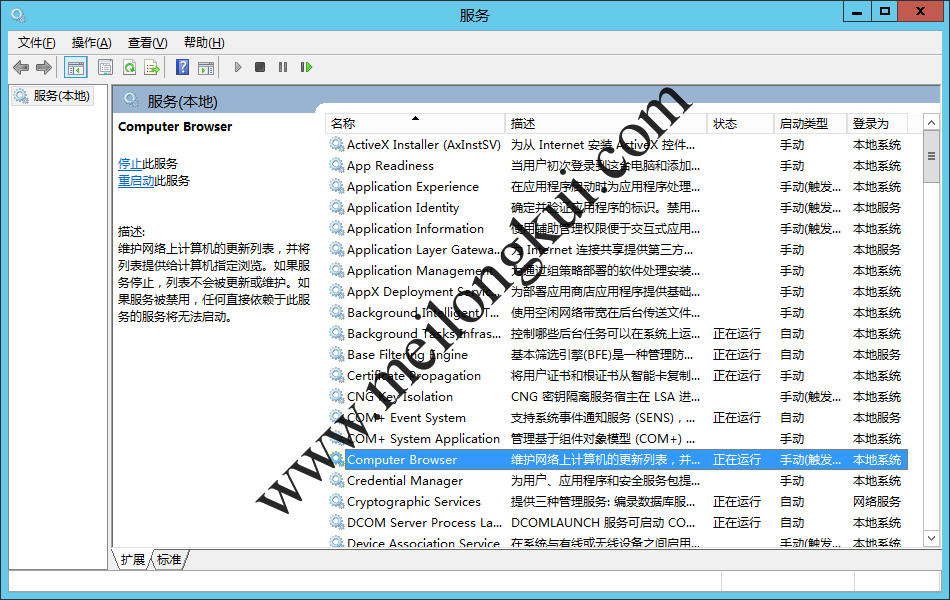Click gear icon of CNG Key Isolation
Image resolution: width=950 pixels, height=600 pixels.
click(337, 396)
